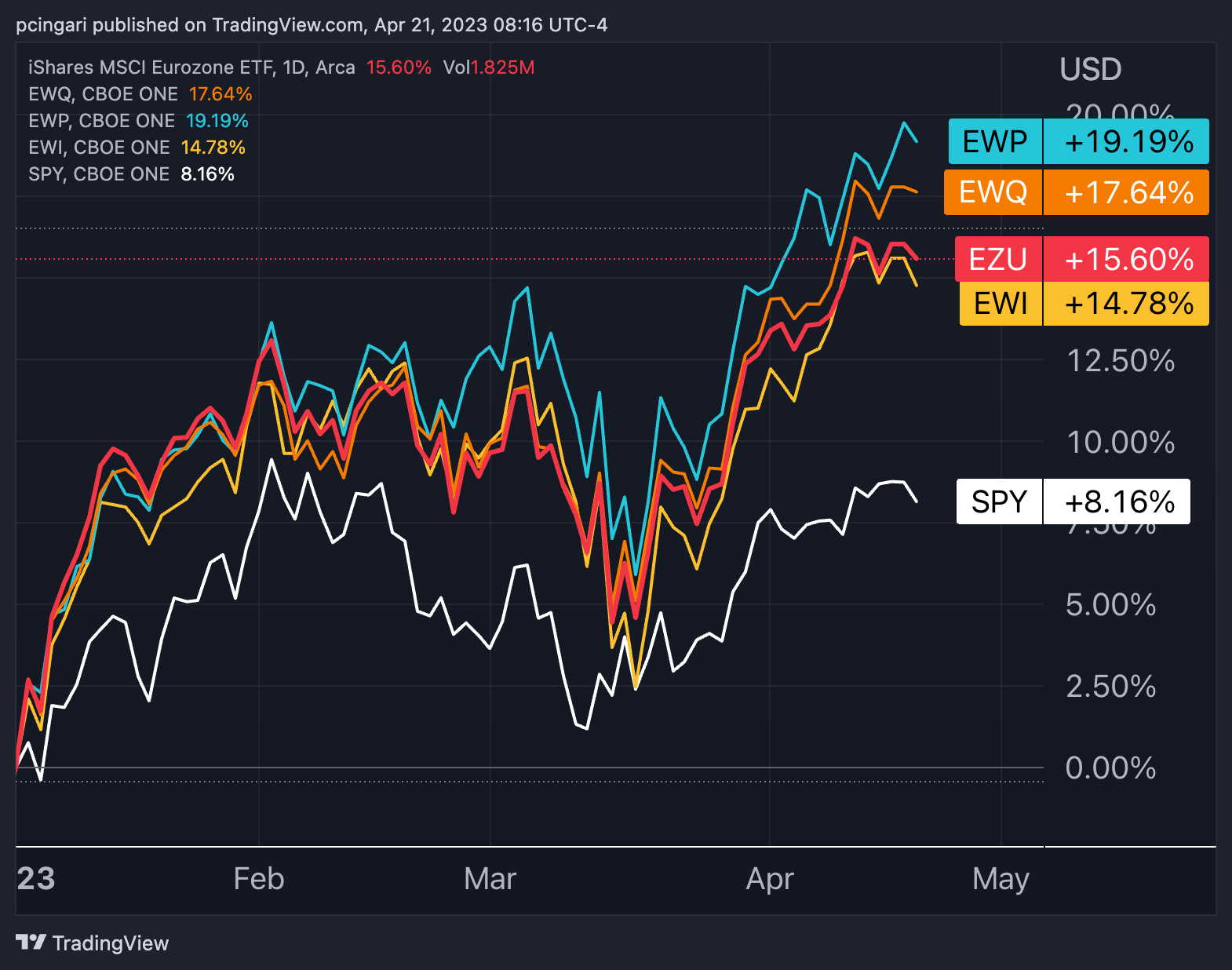
Task: Click the 0.00% price axis label
Action: [x=1110, y=768]
